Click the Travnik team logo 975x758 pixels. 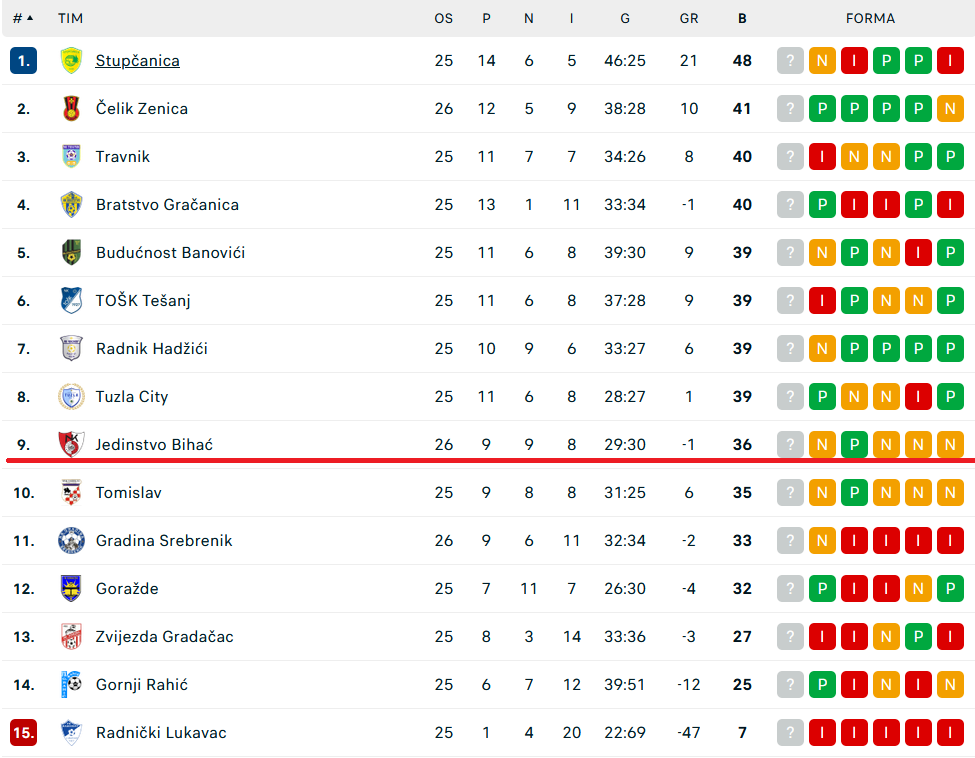coord(71,157)
